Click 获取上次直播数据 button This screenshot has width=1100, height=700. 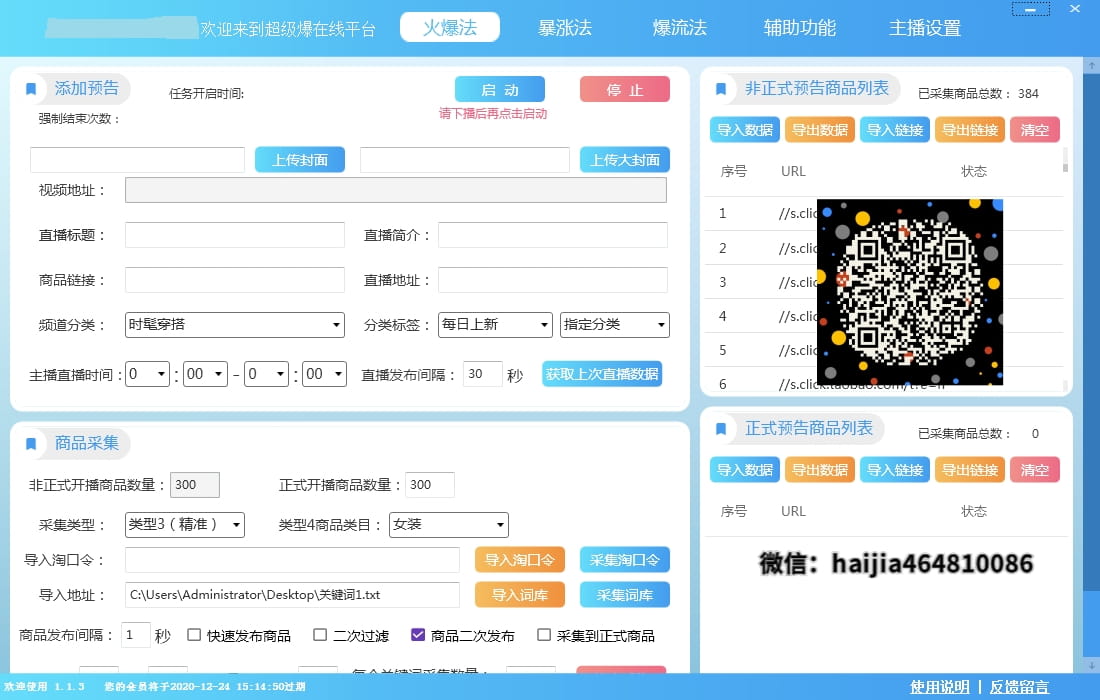coord(602,374)
